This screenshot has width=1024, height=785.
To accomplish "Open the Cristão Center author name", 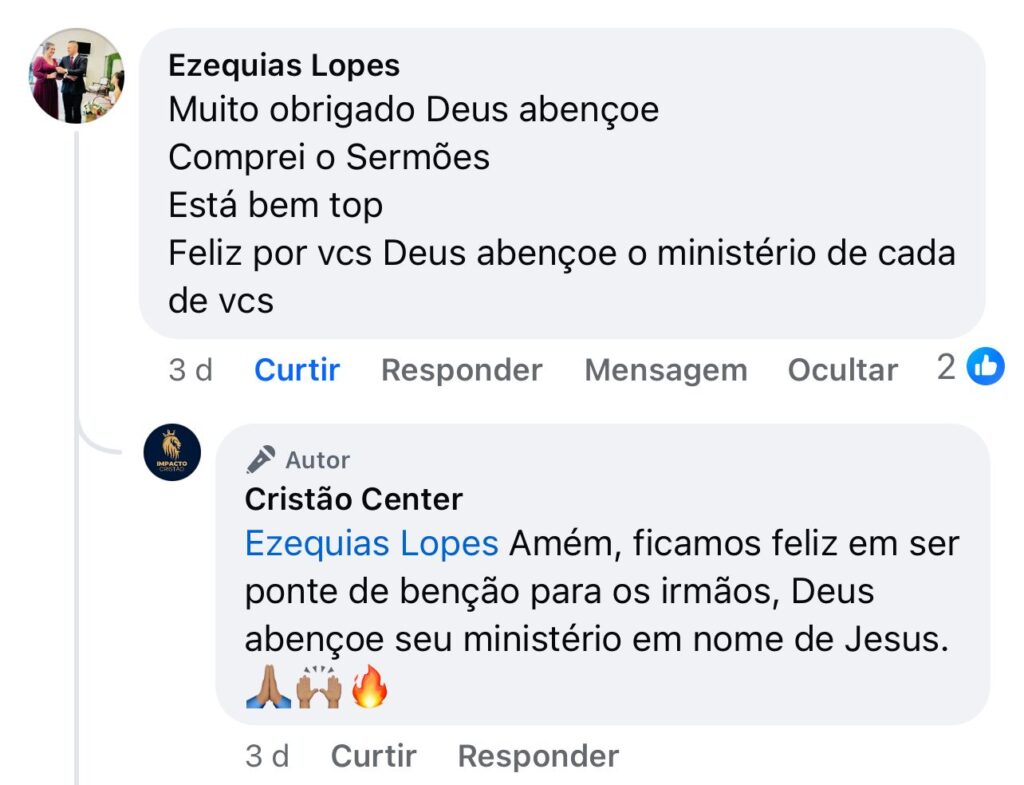I will tap(354, 498).
